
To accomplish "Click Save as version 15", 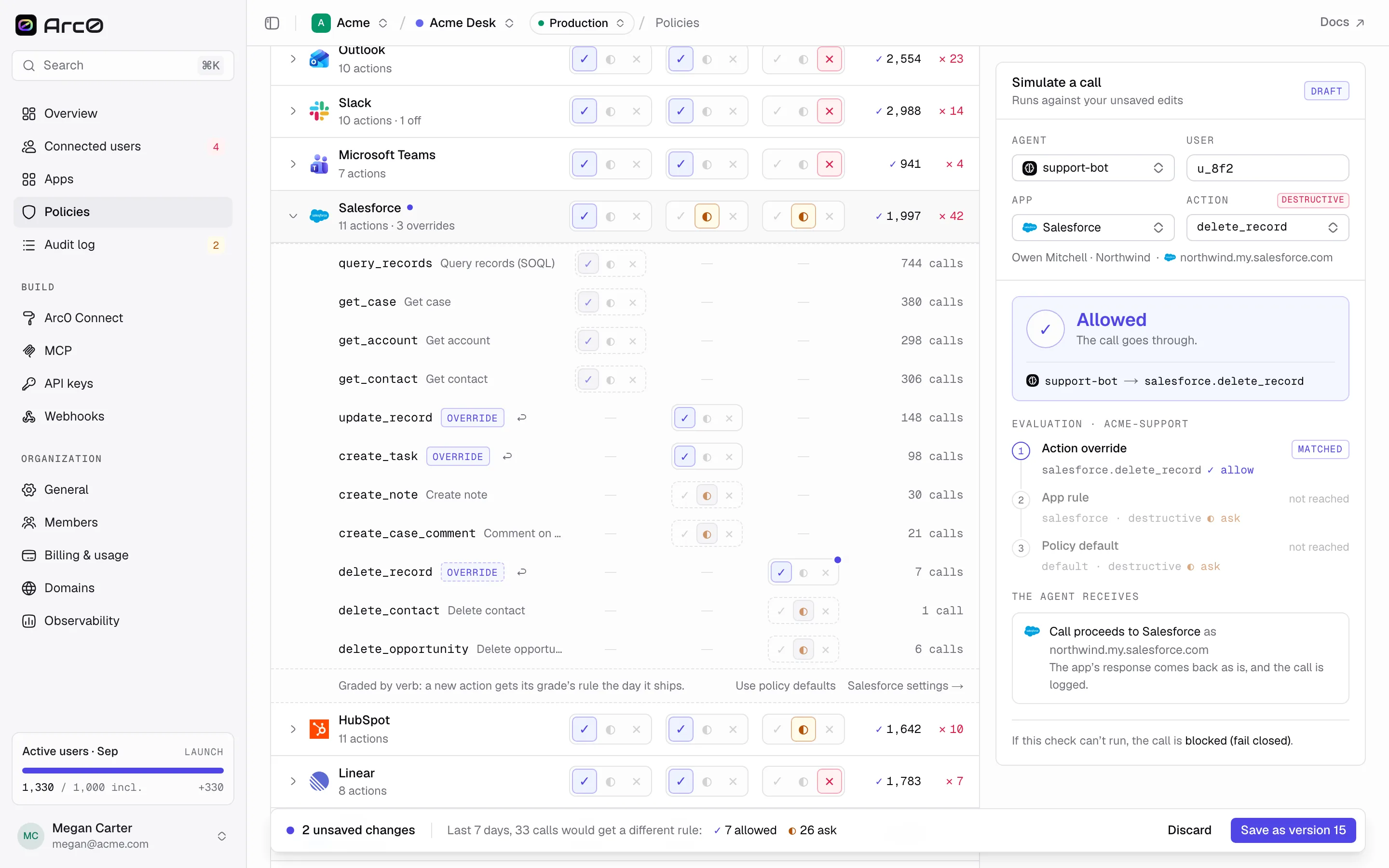I will tap(1293, 830).
